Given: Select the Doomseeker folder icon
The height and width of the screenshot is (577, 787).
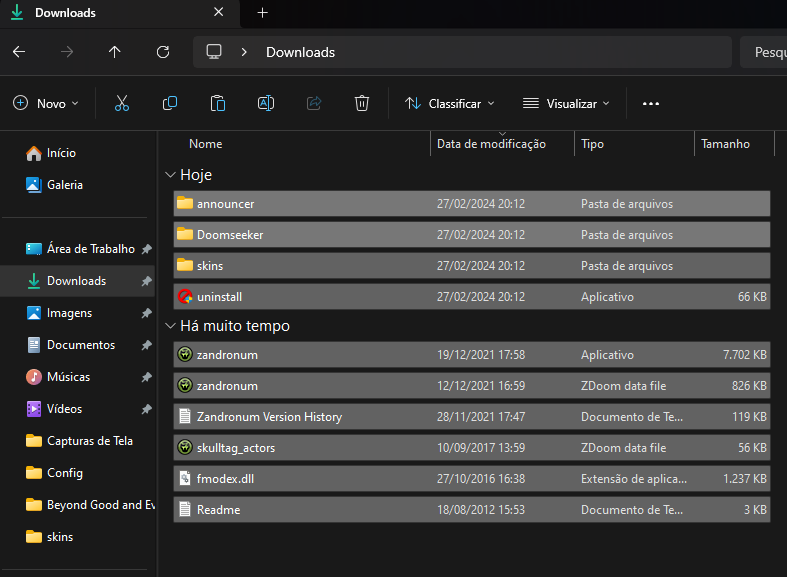Looking at the screenshot, I should click(185, 234).
